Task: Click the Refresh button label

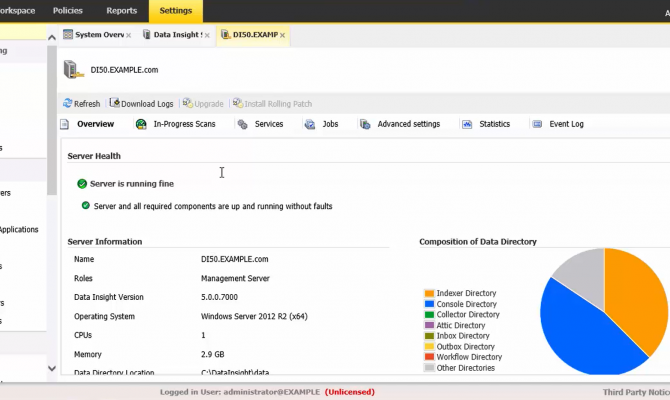Action: pyautogui.click(x=87, y=104)
